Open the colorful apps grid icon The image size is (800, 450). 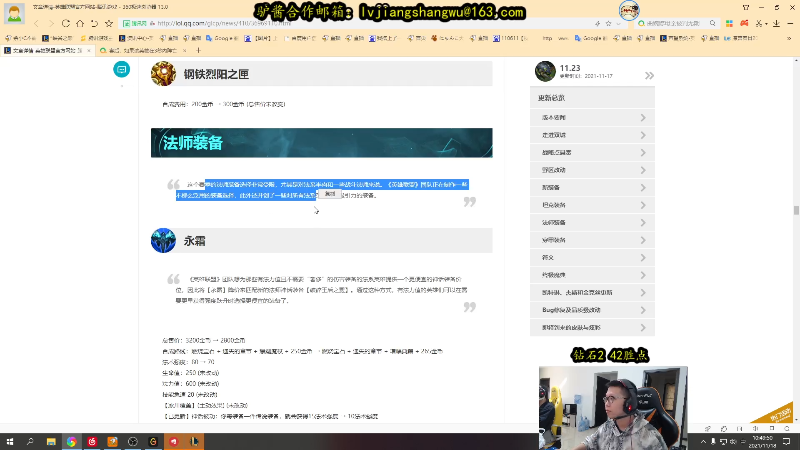point(729,23)
